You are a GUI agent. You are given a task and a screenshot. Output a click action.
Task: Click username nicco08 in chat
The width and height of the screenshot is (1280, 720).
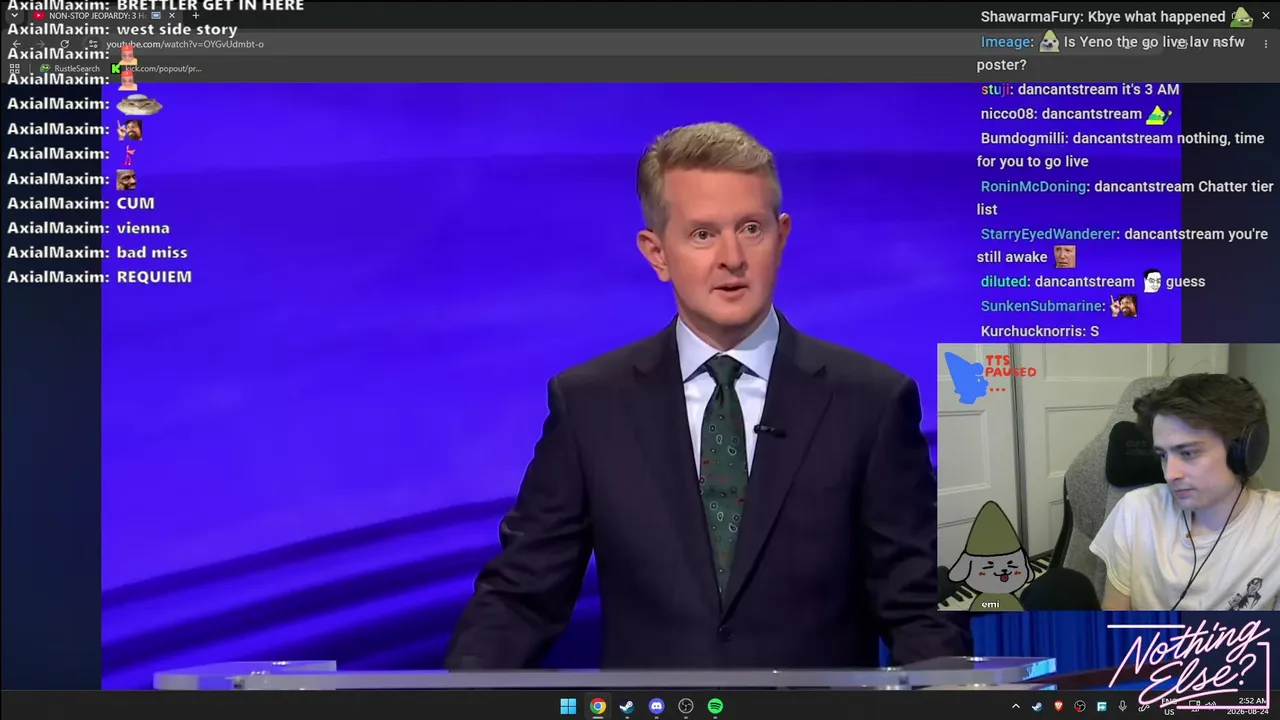point(1008,114)
